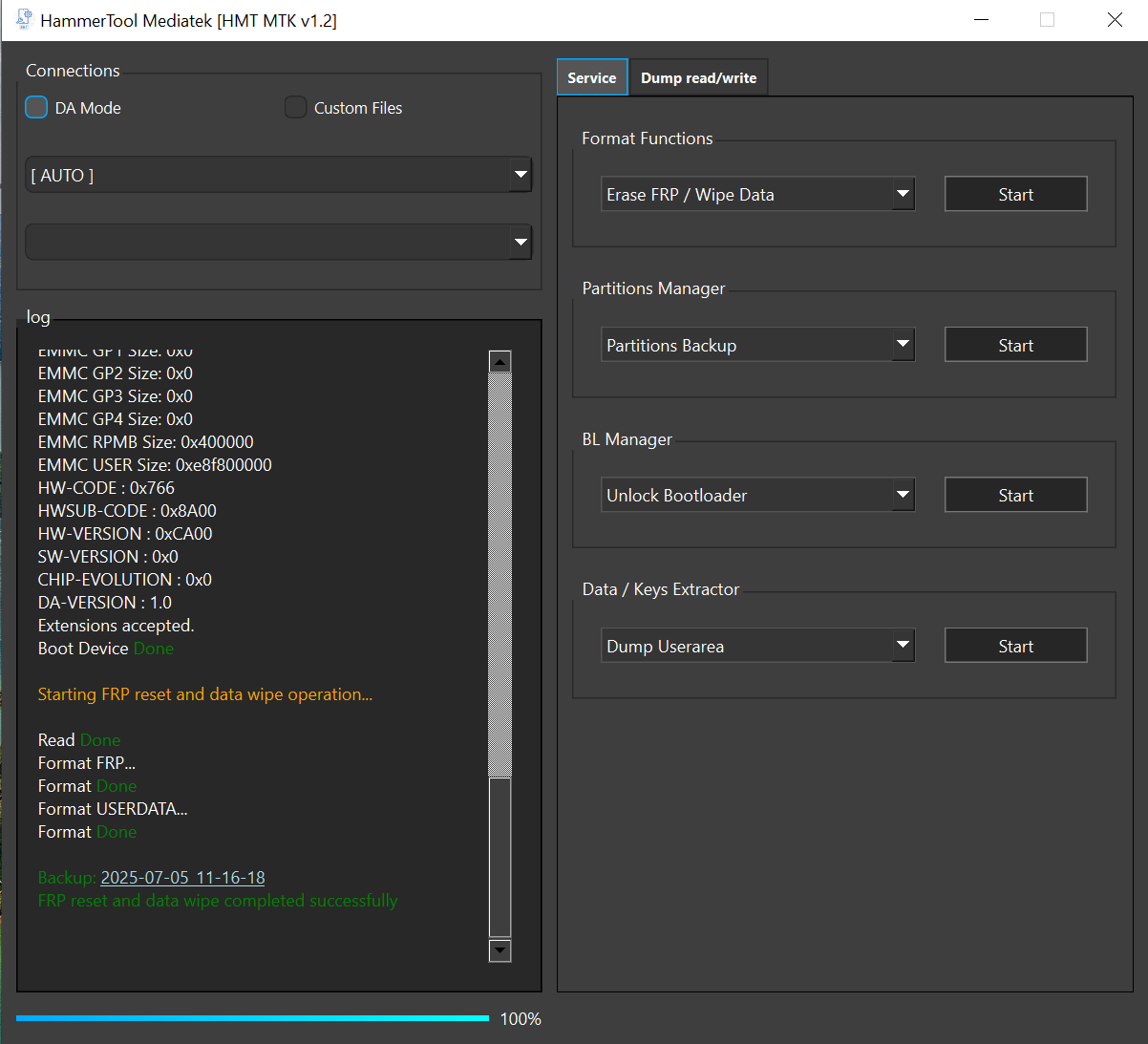Click the 'EMMC USER Size: 0xe8f800000' log line
Viewport: 1148px width, 1044px height.
click(x=155, y=464)
